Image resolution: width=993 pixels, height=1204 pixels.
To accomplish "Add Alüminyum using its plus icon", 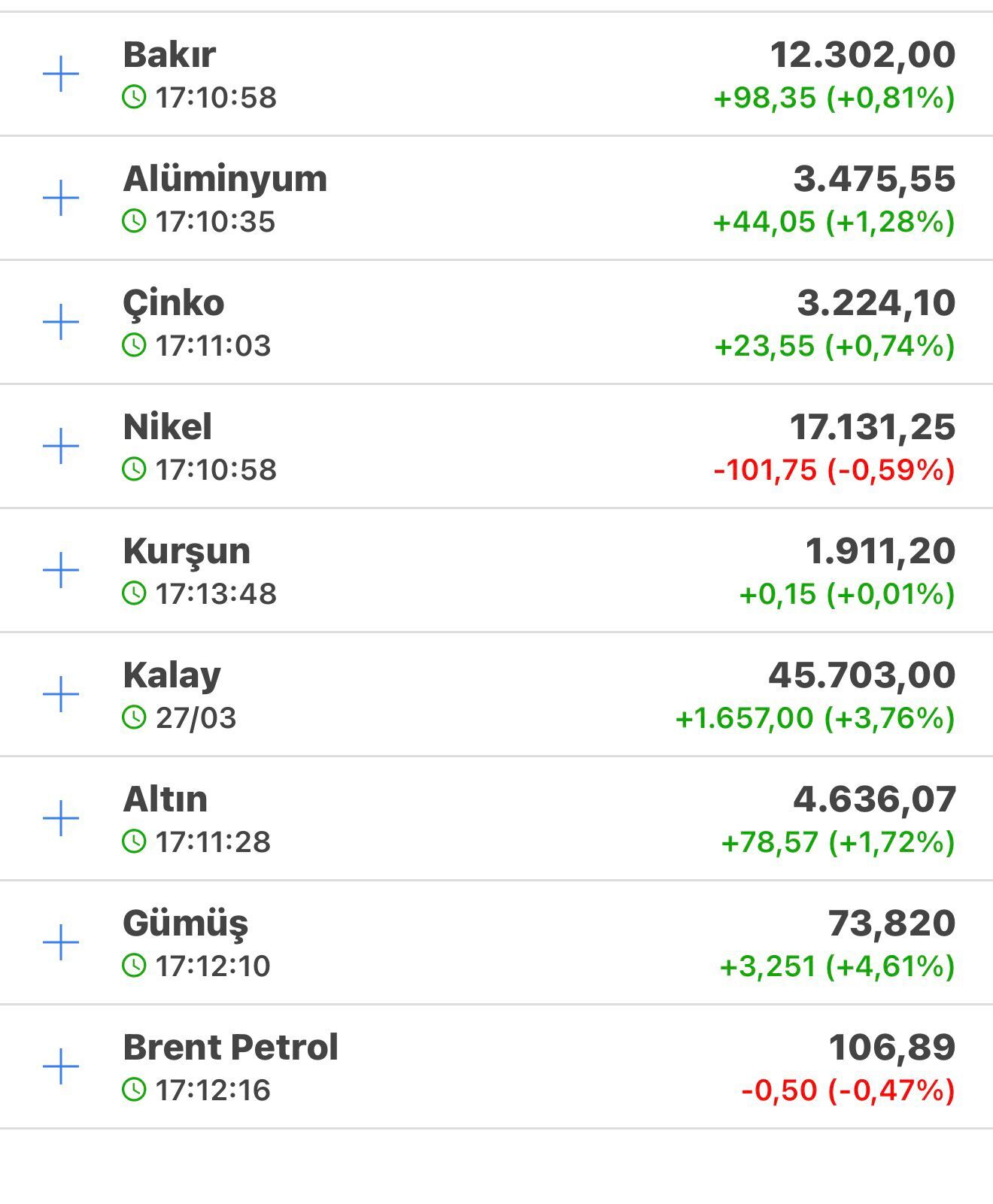I will coord(61,199).
